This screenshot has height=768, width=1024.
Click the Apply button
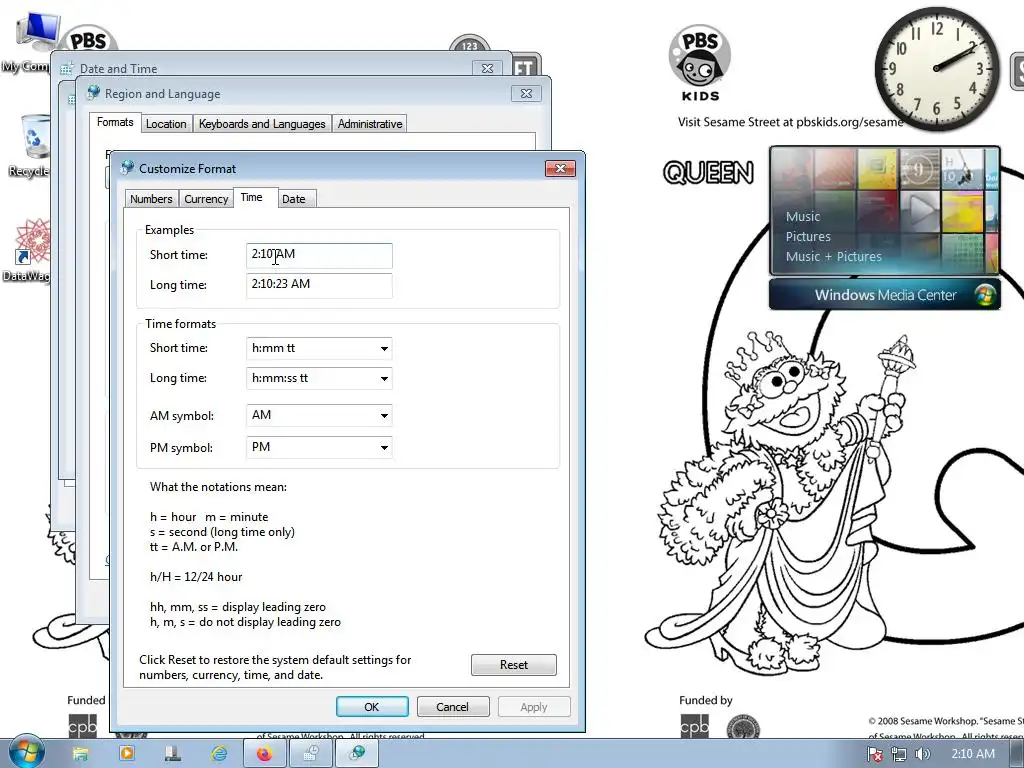coord(534,707)
